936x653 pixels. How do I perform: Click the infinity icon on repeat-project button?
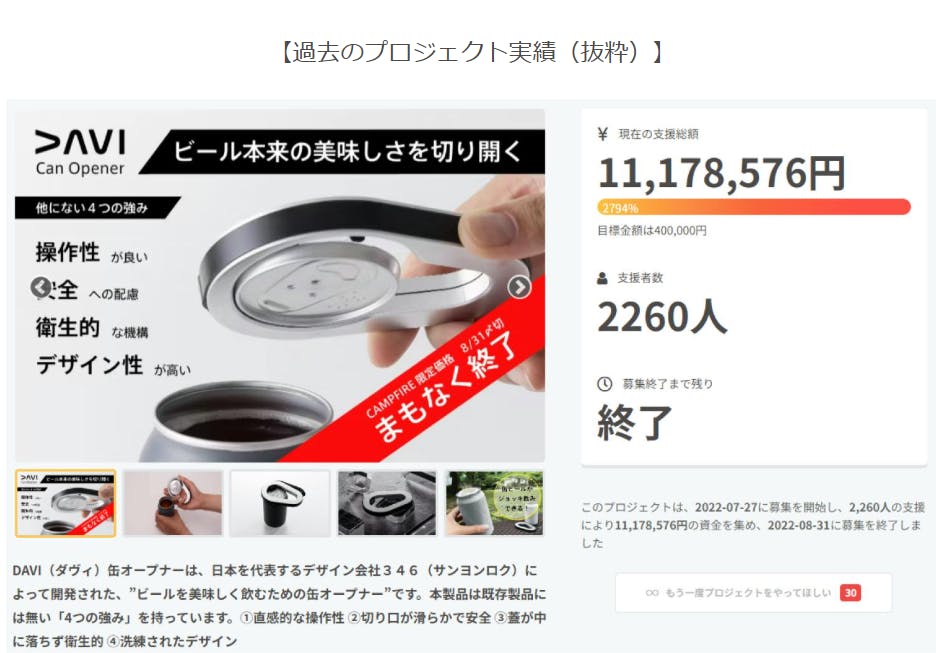point(652,593)
